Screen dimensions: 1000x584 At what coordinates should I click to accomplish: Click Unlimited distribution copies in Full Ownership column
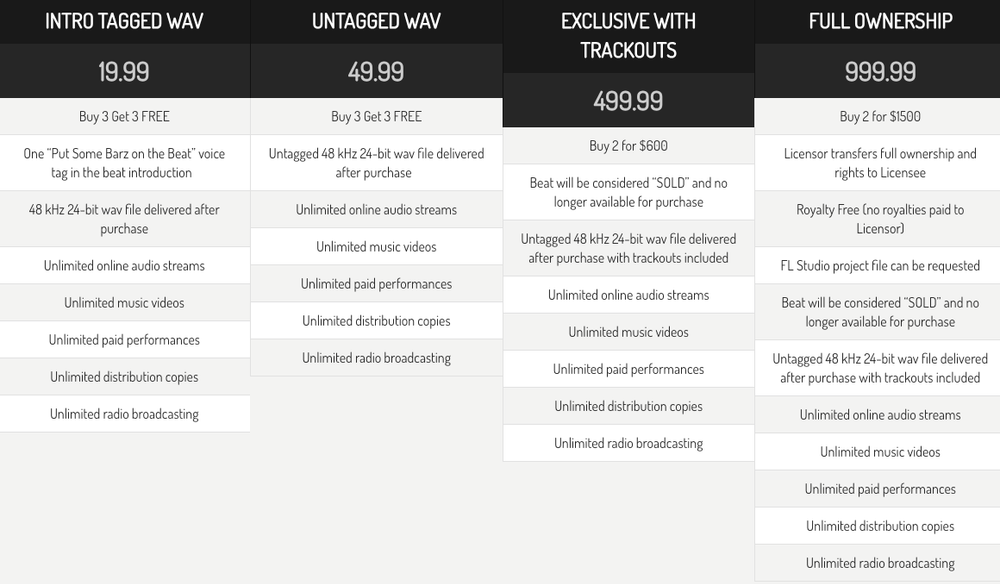880,526
